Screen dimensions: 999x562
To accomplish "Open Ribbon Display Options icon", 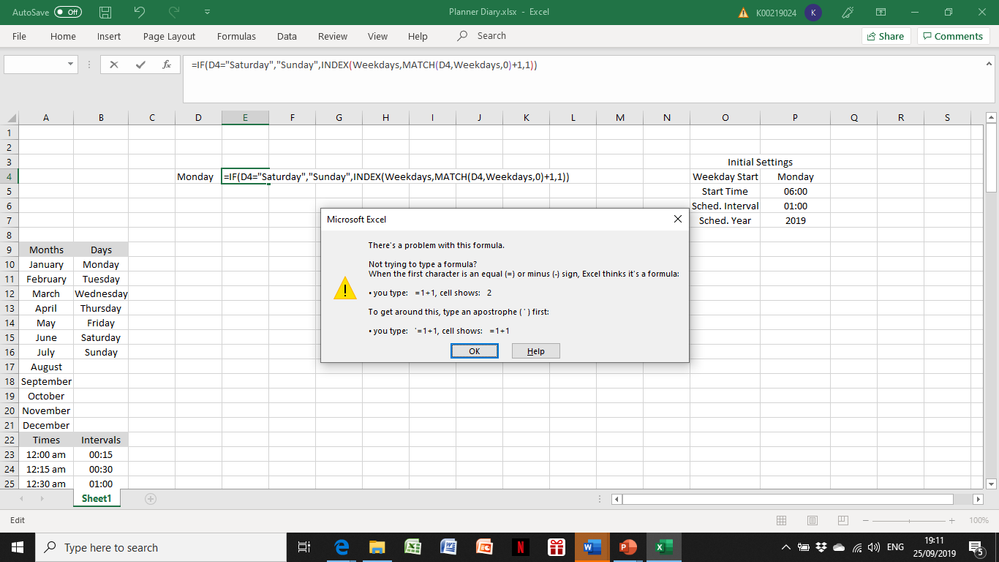I will pos(880,12).
